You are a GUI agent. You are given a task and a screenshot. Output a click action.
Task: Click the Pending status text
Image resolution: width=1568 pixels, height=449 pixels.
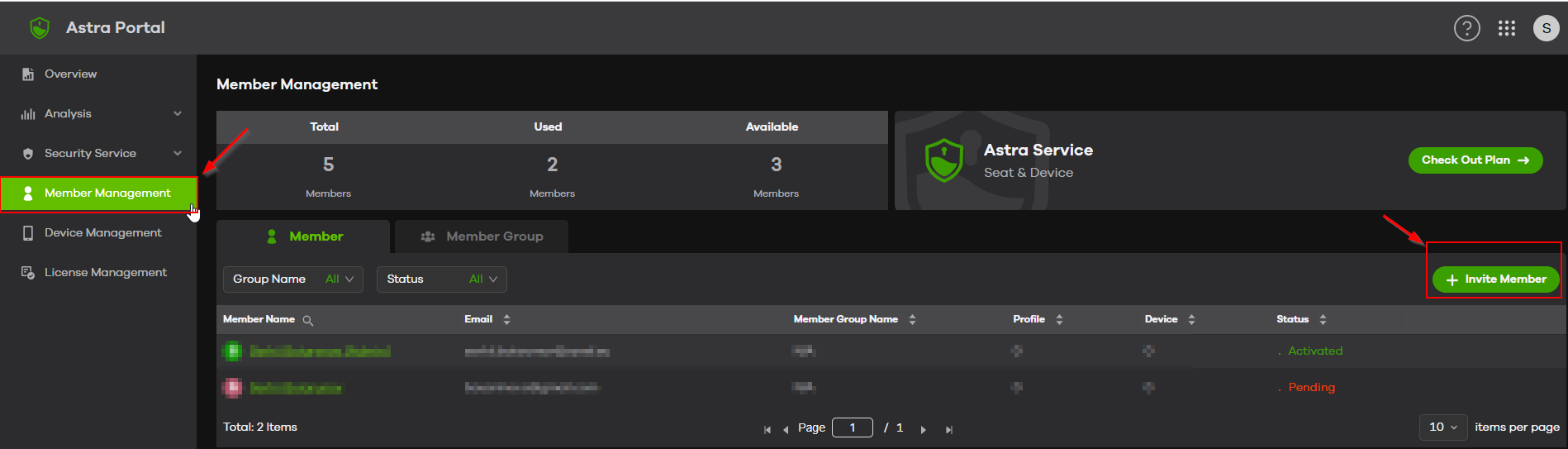(1311, 388)
